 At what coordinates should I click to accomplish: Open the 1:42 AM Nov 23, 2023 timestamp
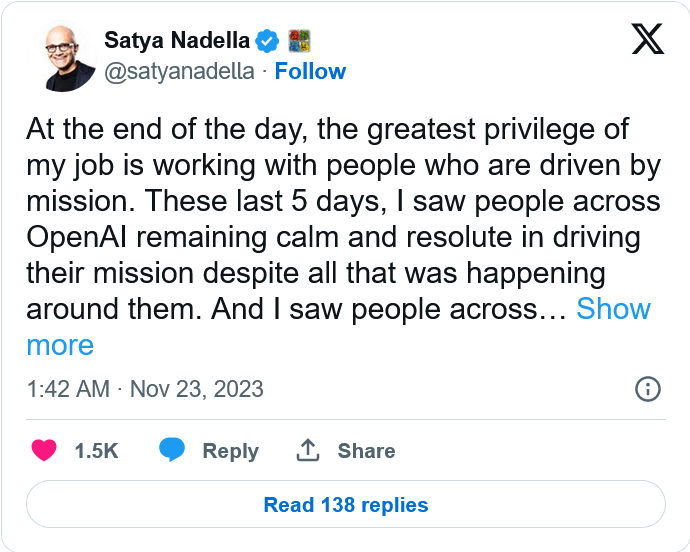click(145, 389)
